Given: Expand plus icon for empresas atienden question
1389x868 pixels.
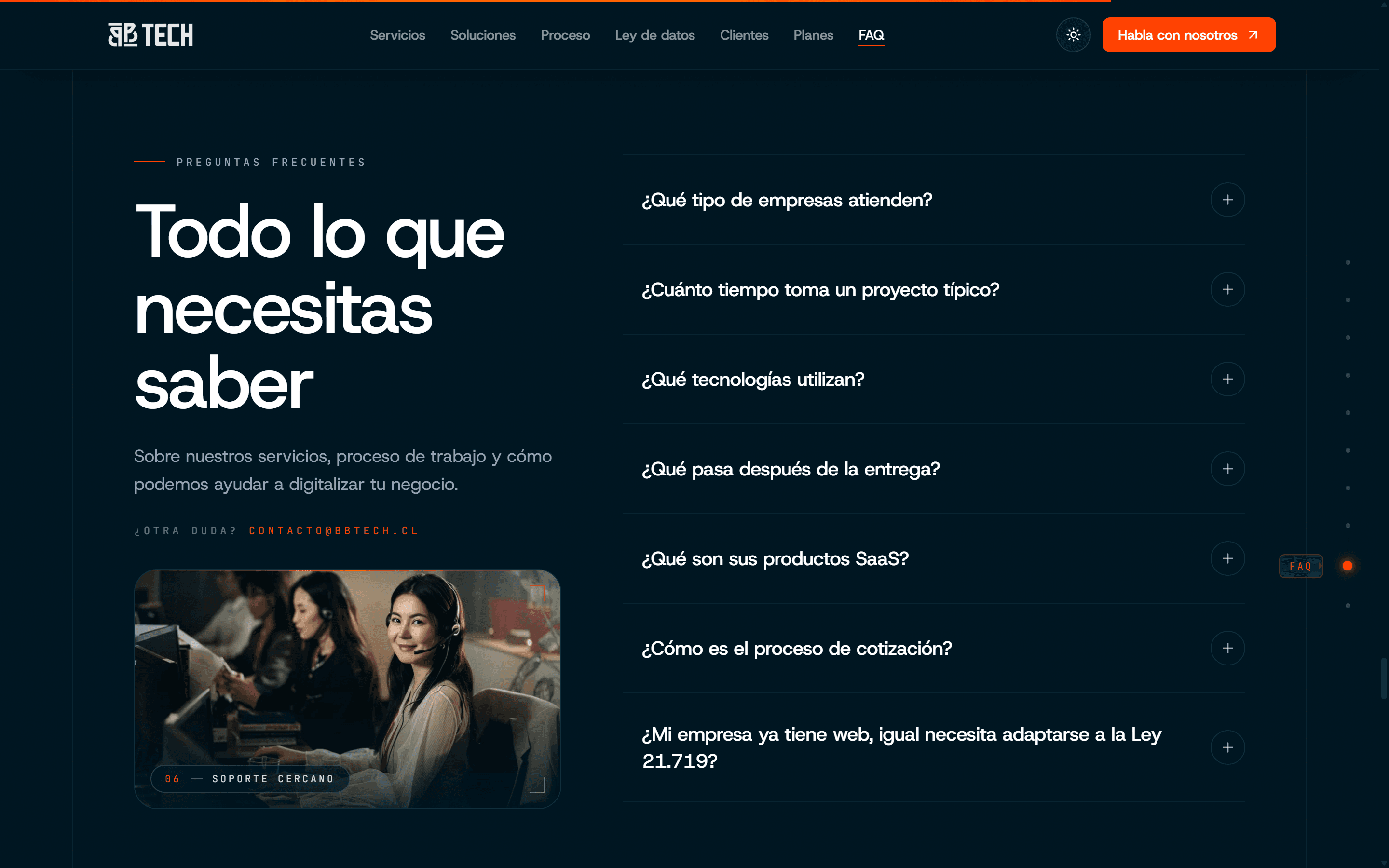Looking at the screenshot, I should [x=1228, y=200].
